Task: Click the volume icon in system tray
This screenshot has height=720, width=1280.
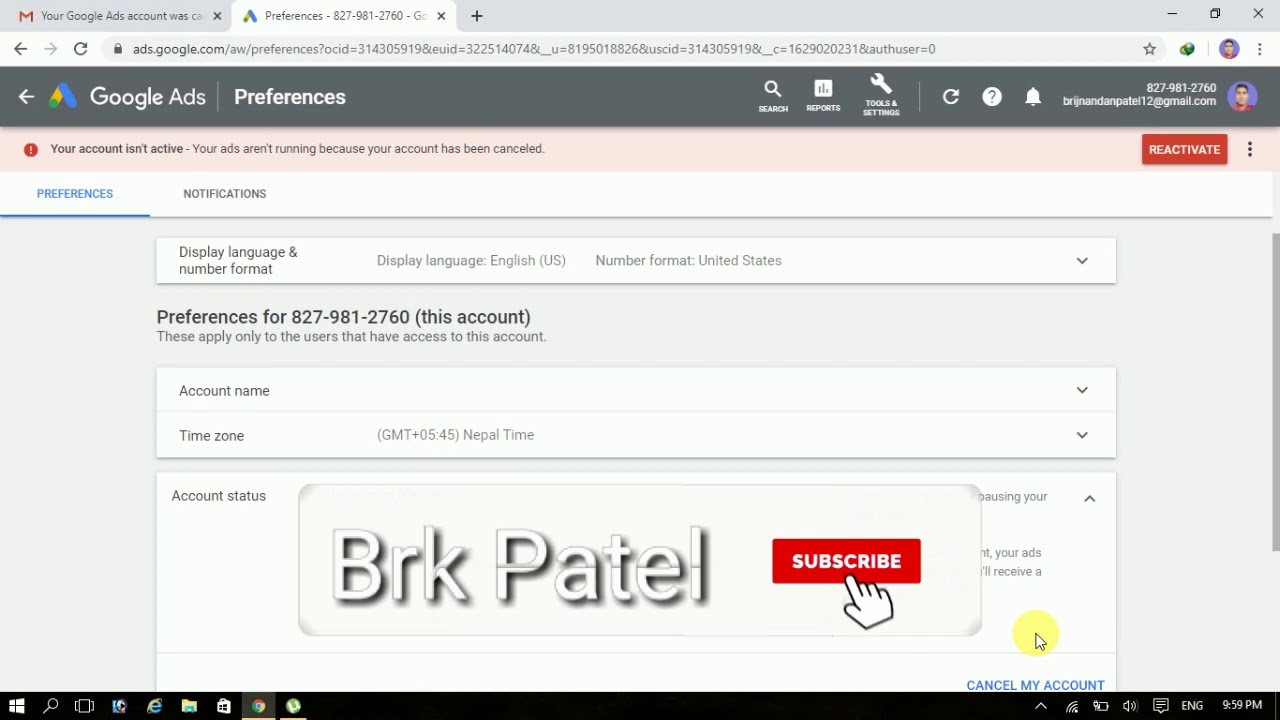Action: coord(1130,706)
